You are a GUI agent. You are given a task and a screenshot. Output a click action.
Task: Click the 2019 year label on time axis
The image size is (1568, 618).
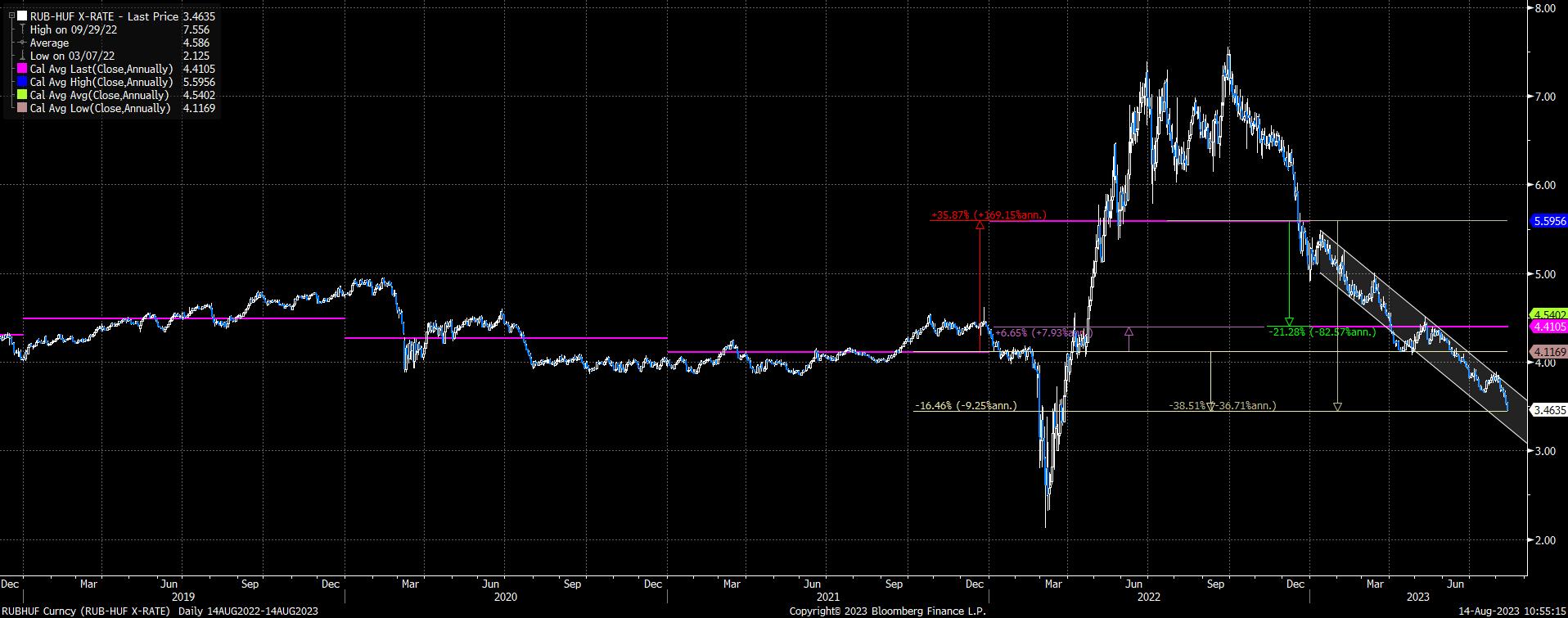(x=183, y=598)
